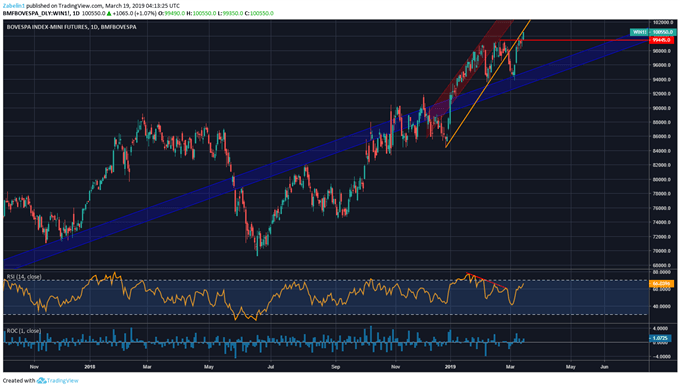Select the red RSI divergence trendline

click(486, 281)
